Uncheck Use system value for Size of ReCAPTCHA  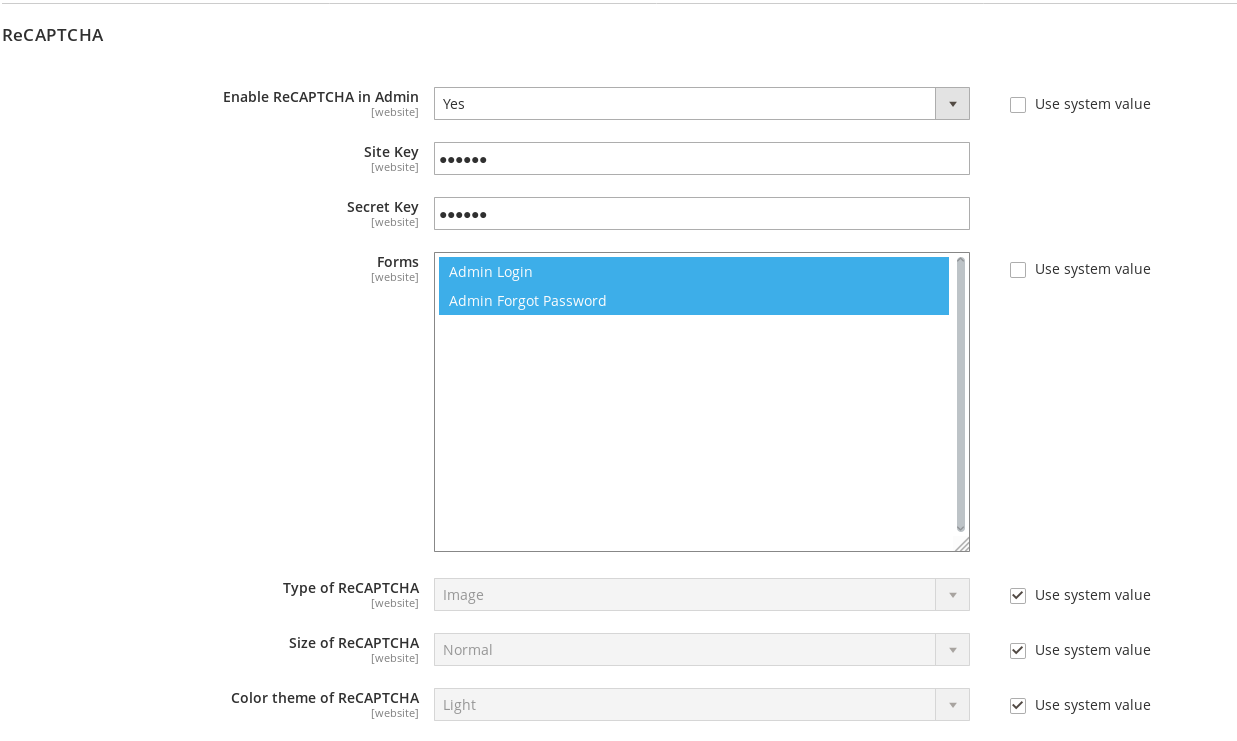click(1018, 651)
